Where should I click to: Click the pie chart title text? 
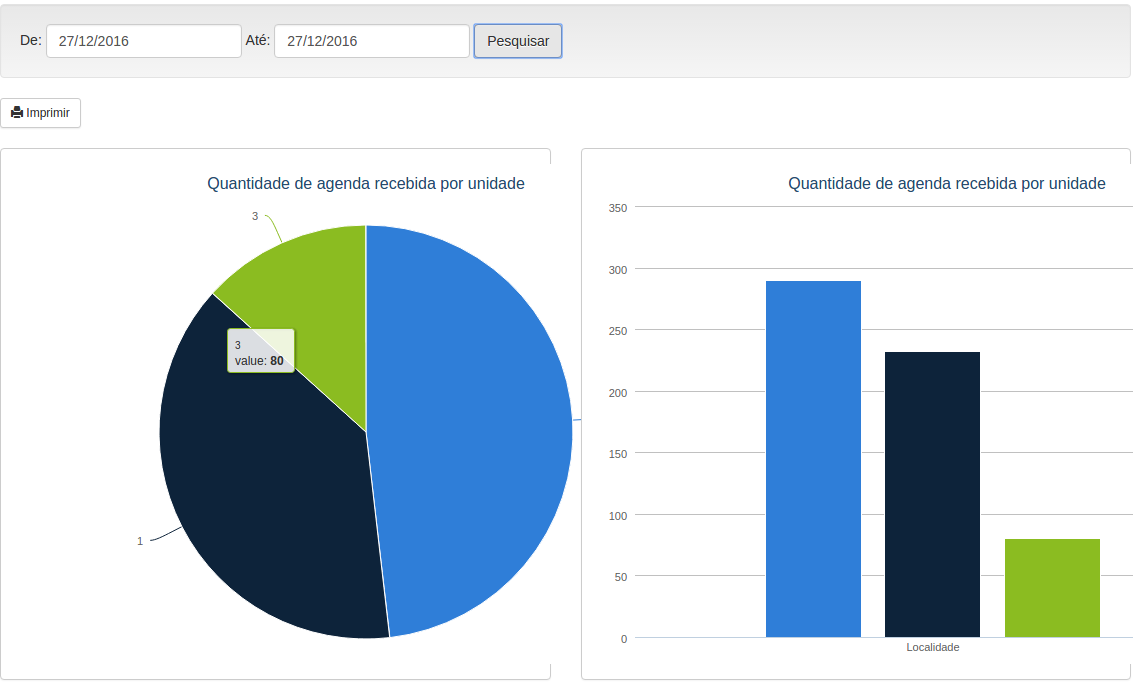[365, 184]
